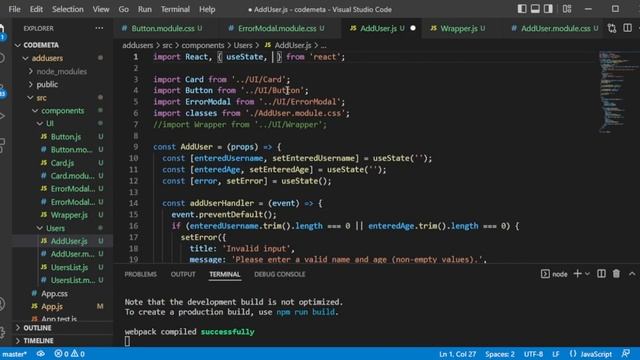Open the launch profile dropdown beside plus
640x360 pixels.
[x=587, y=274]
